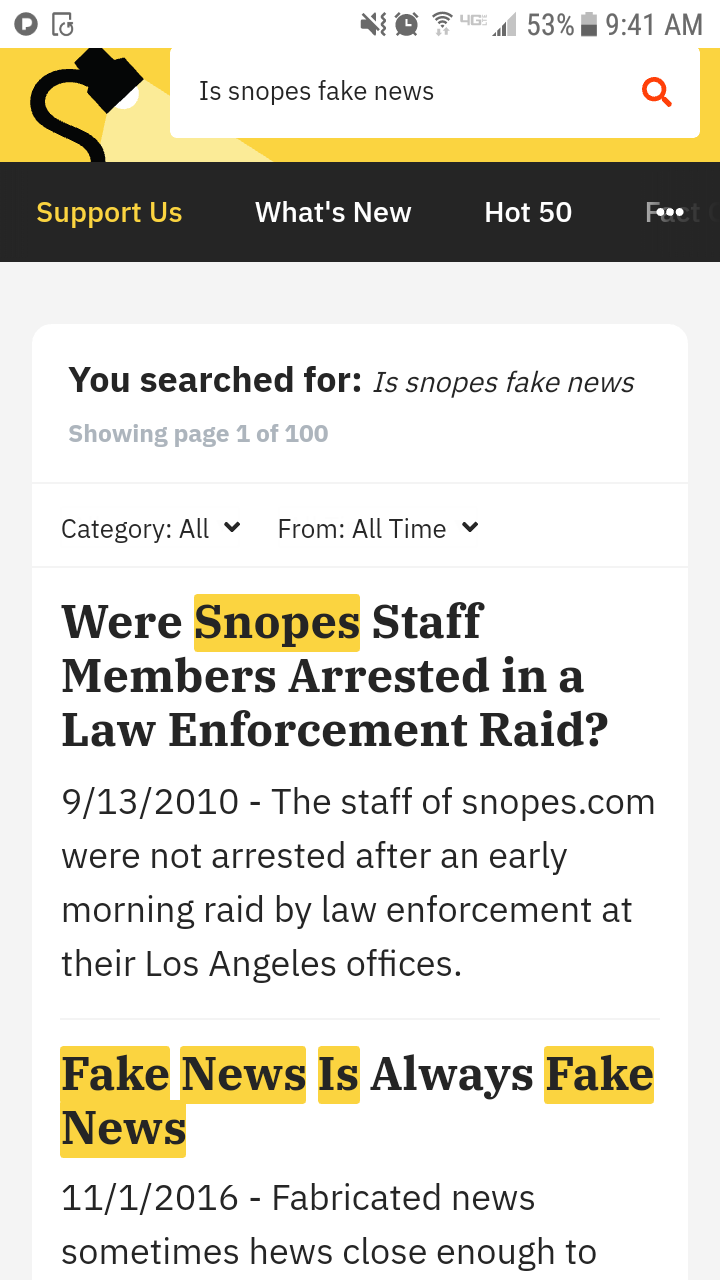Open the Support Us menu item
Screen dimensions: 720x1280
(109, 212)
